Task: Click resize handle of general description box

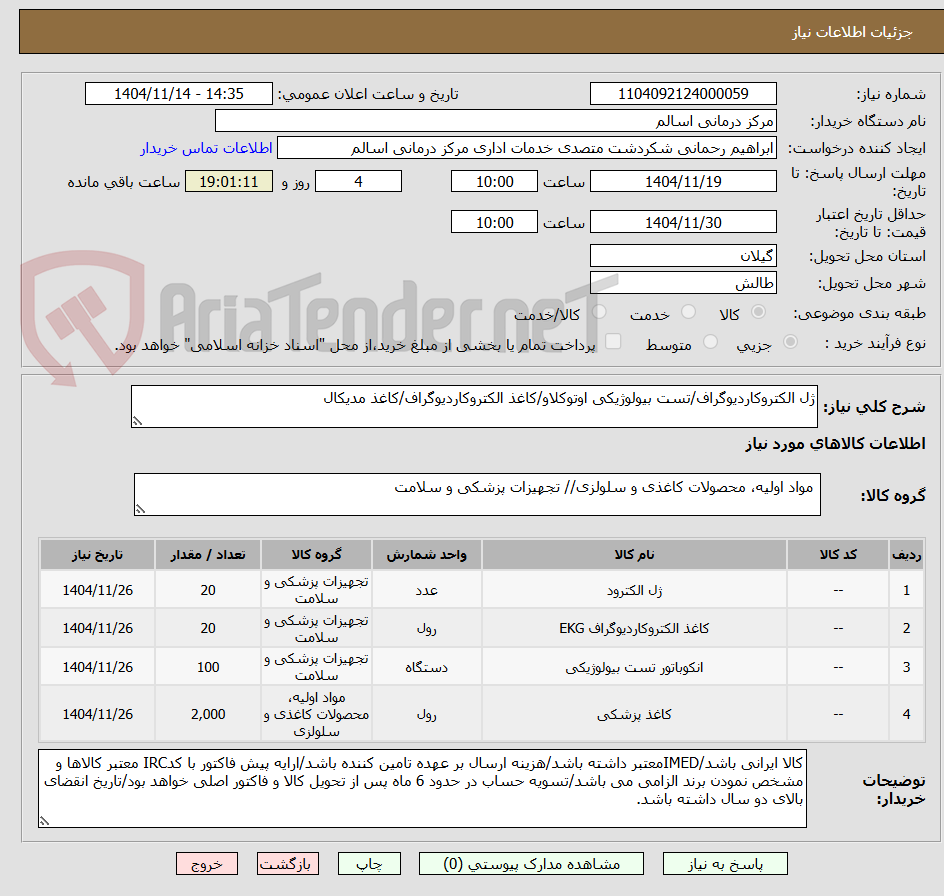Action: point(137,422)
